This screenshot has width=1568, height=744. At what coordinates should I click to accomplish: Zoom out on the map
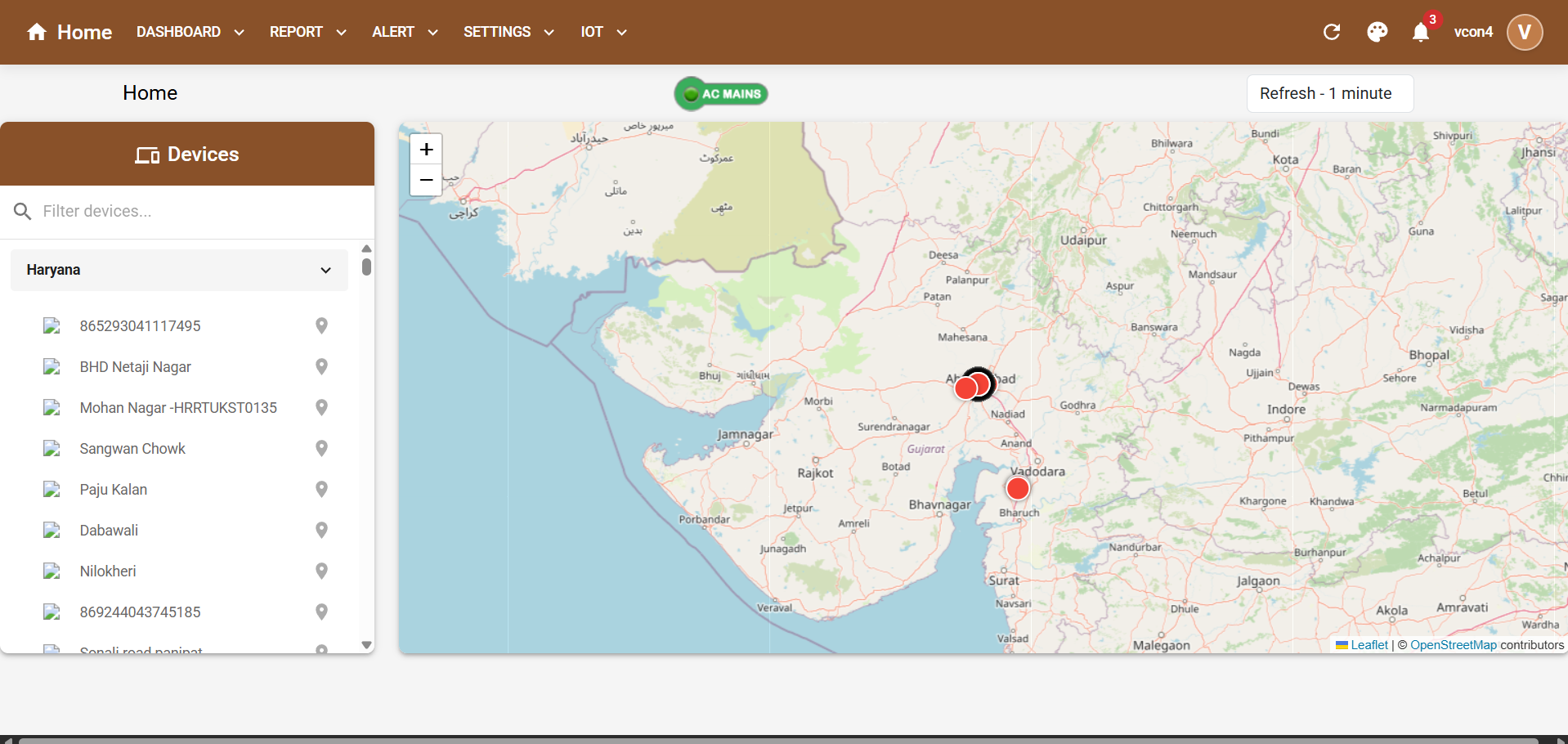tap(426, 181)
